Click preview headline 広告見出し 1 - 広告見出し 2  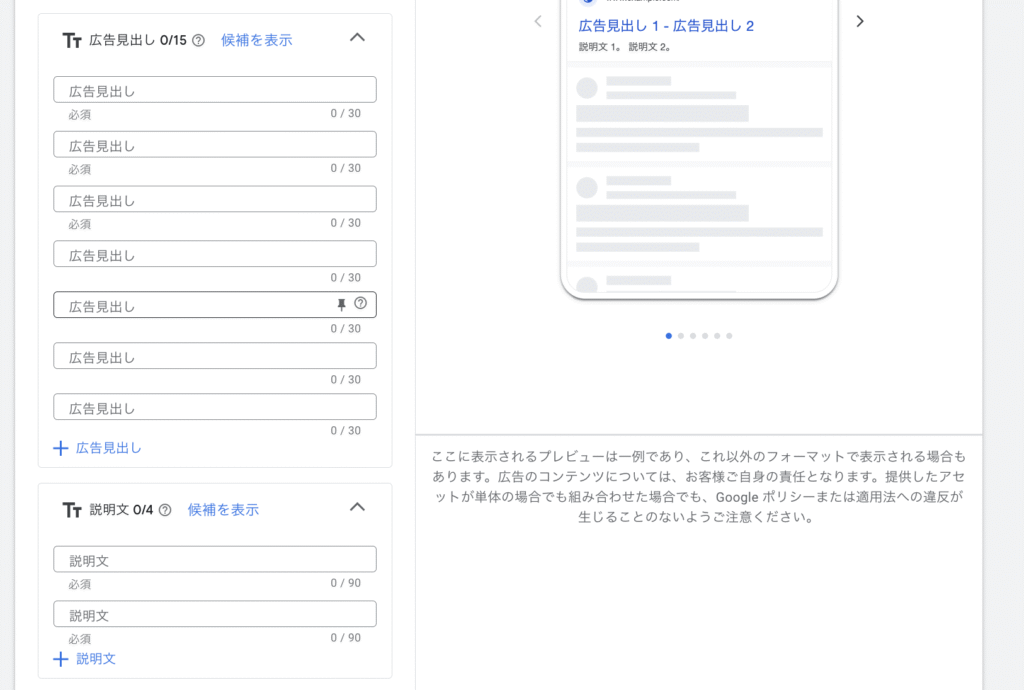[x=666, y=26]
